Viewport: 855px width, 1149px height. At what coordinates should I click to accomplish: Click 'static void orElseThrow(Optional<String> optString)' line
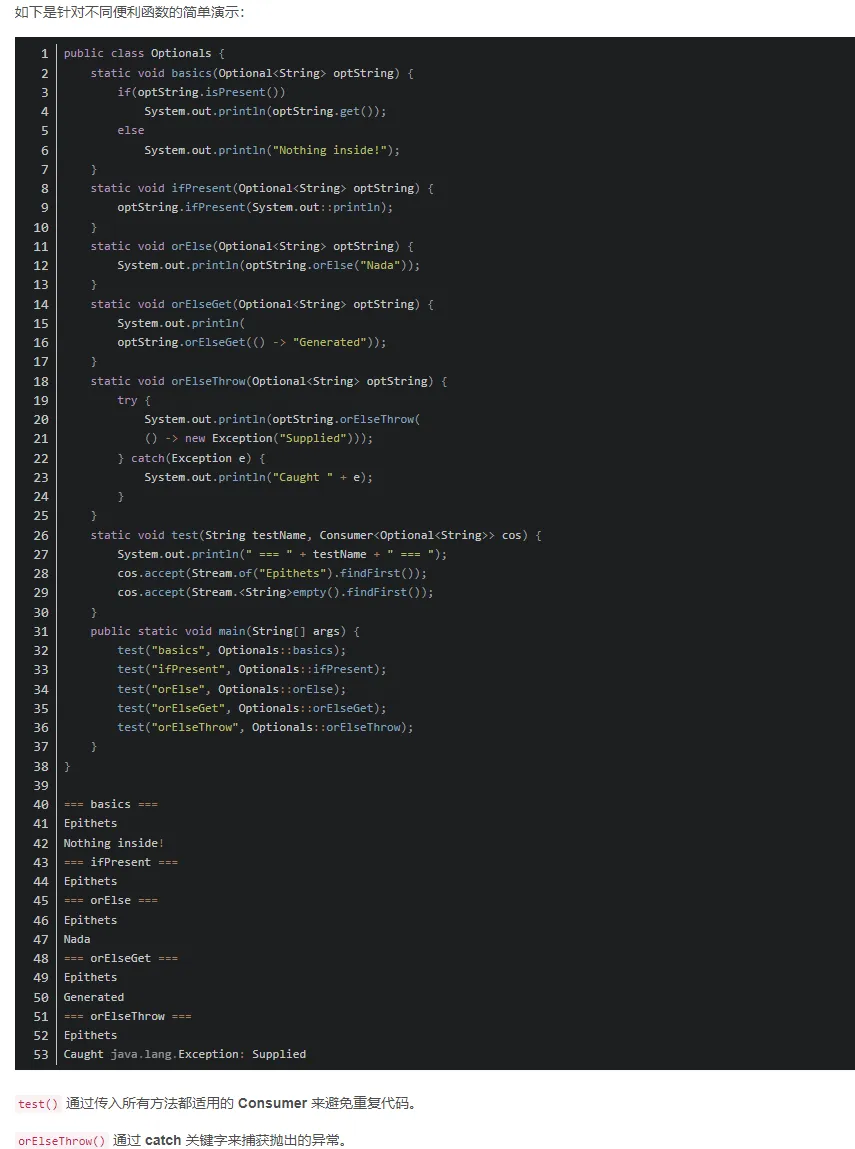tap(269, 381)
